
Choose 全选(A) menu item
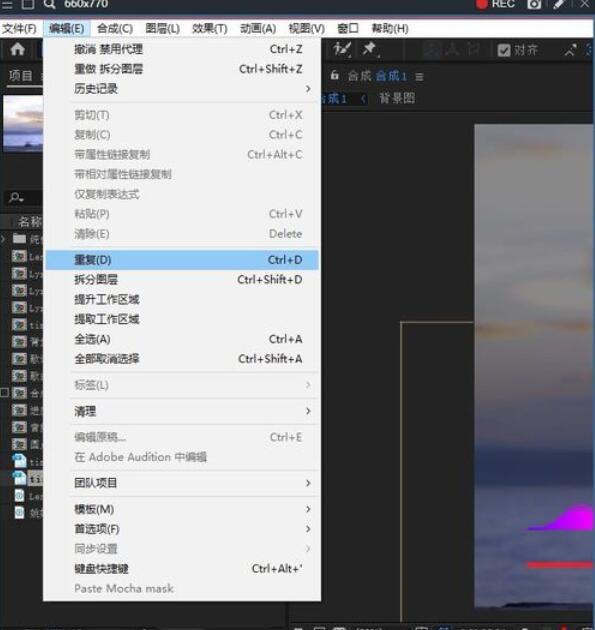click(182, 339)
